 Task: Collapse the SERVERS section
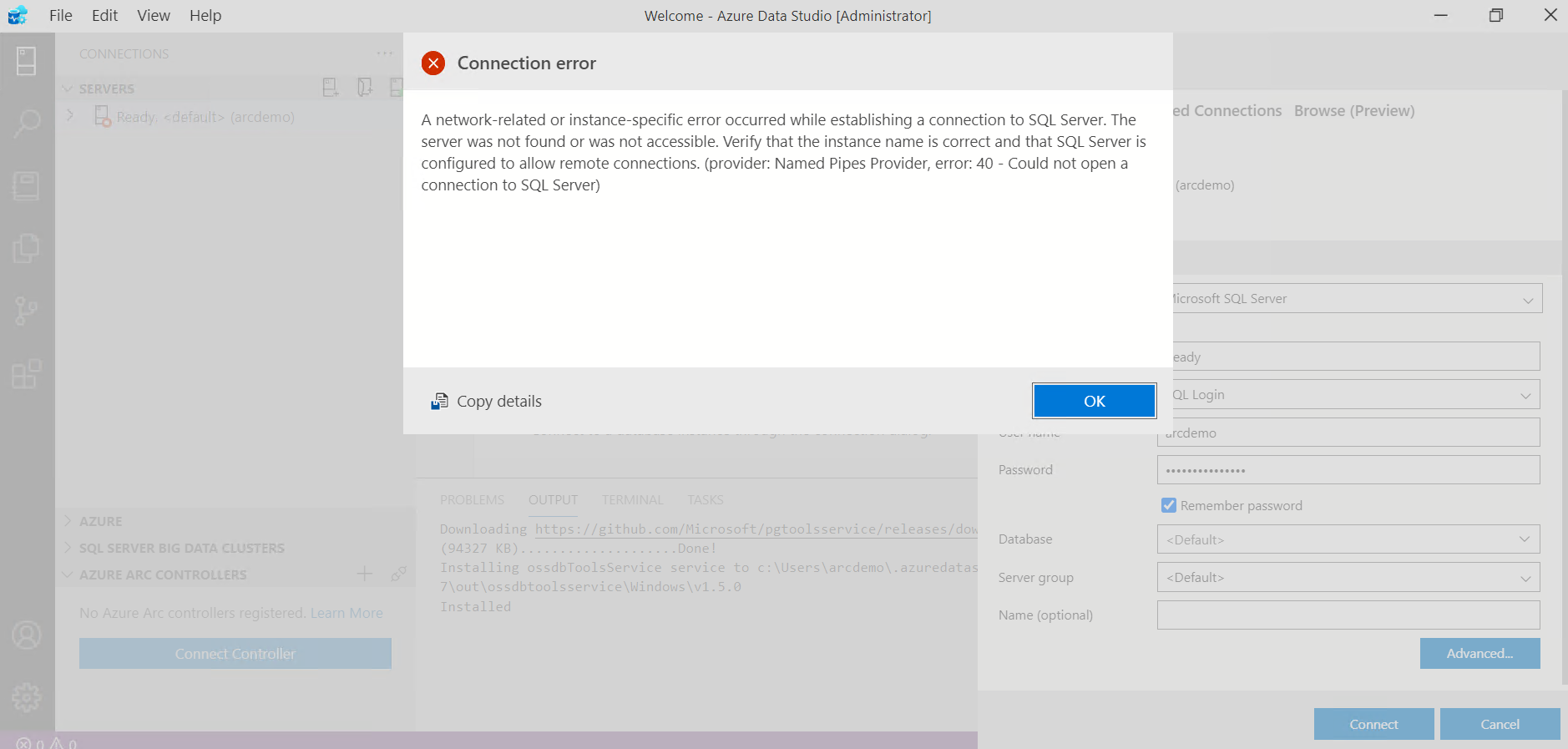click(x=68, y=89)
